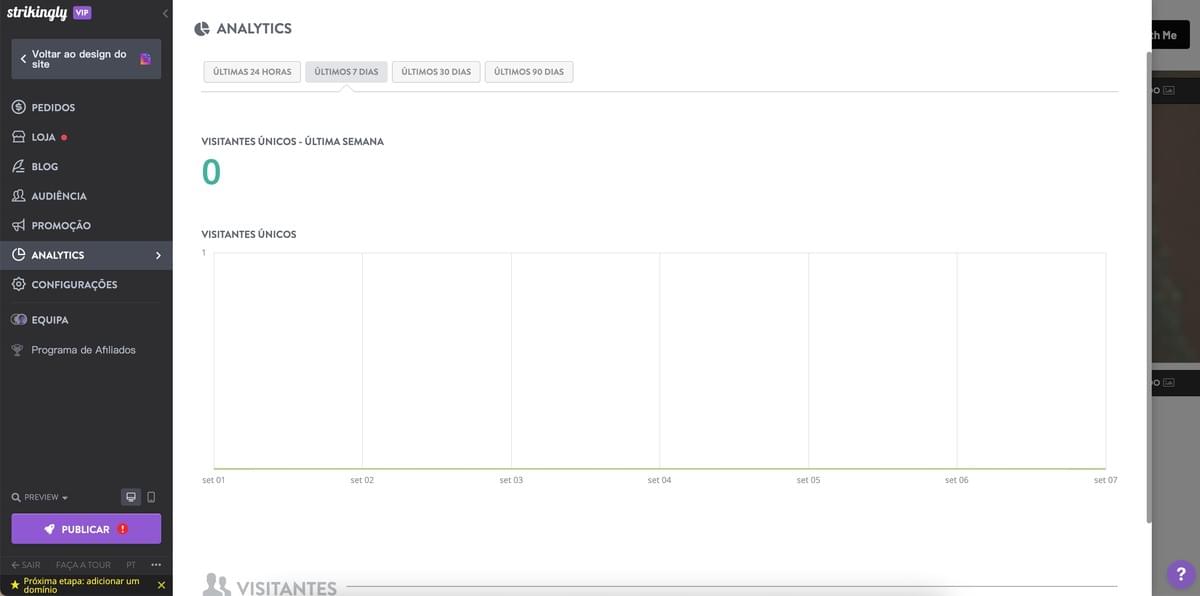This screenshot has width=1200, height=596.
Task: Open the Loja store section
Action: pyautogui.click(x=86, y=137)
